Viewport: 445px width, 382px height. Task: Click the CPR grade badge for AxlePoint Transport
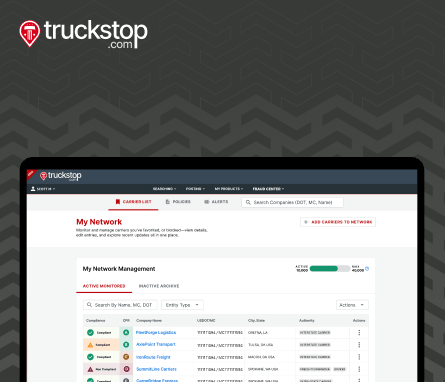coord(126,344)
